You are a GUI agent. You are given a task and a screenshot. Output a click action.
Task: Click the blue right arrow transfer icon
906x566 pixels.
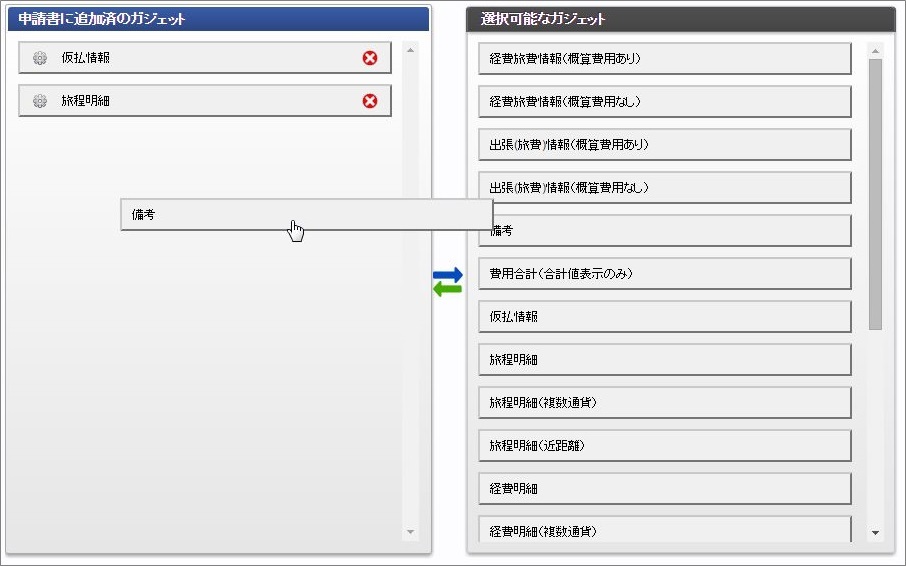tap(448, 275)
